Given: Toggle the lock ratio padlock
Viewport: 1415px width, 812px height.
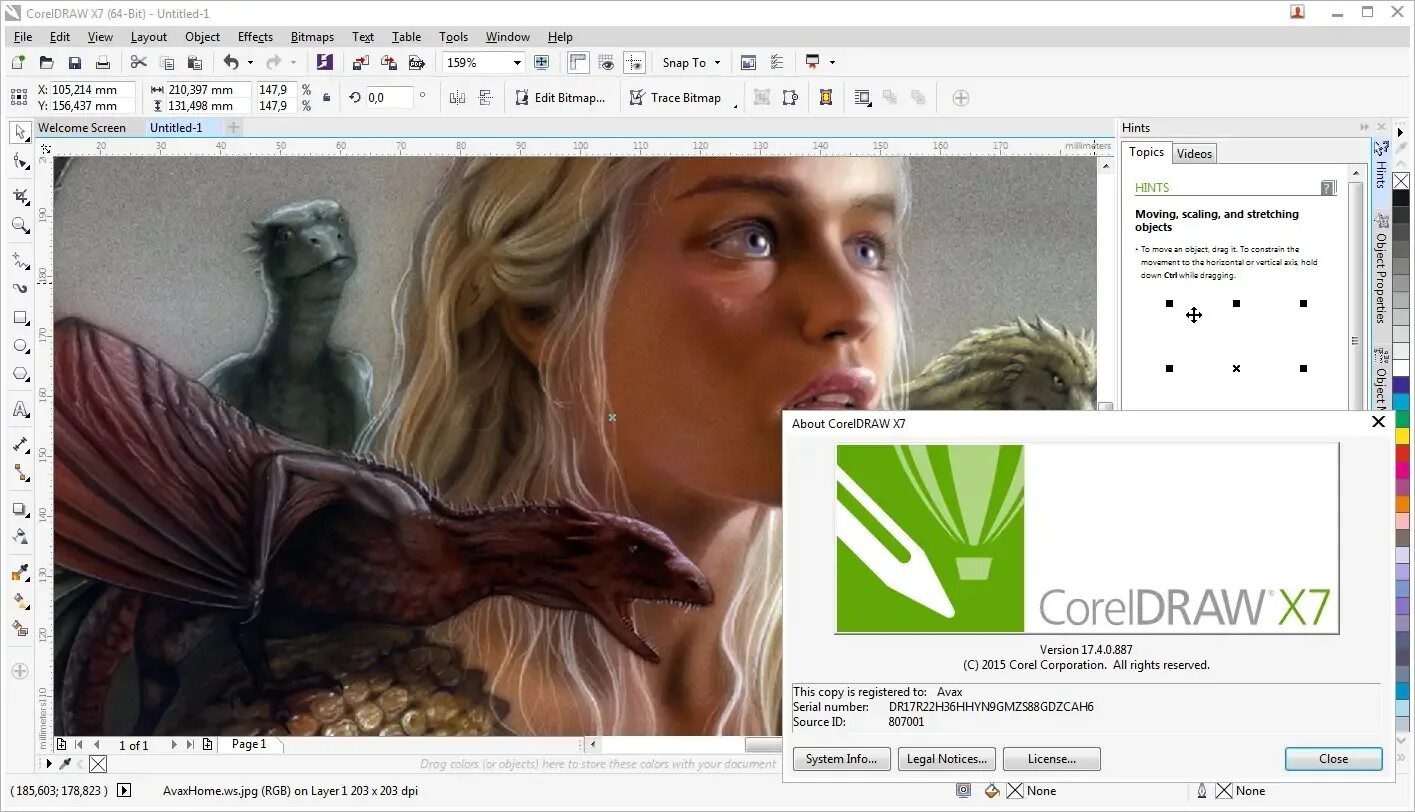Looking at the screenshot, I should [x=325, y=97].
